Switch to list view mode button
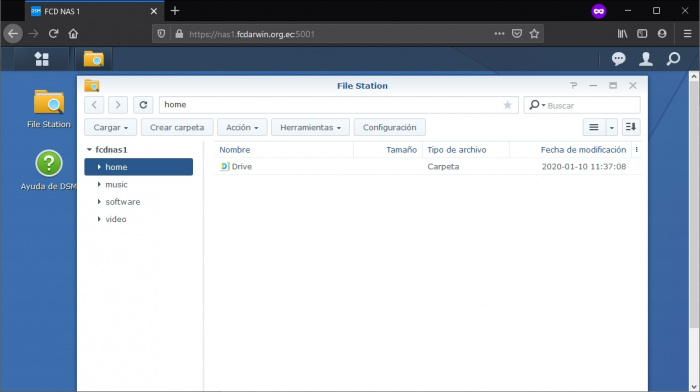Screen dimensions: 700x392 pos(594,127)
